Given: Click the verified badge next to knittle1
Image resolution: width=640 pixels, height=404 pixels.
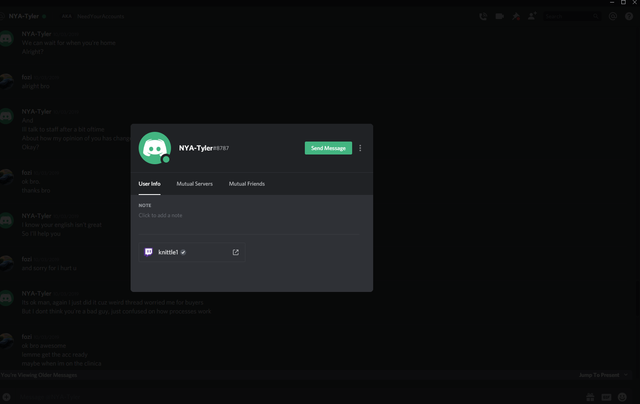Looking at the screenshot, I should [x=183, y=252].
